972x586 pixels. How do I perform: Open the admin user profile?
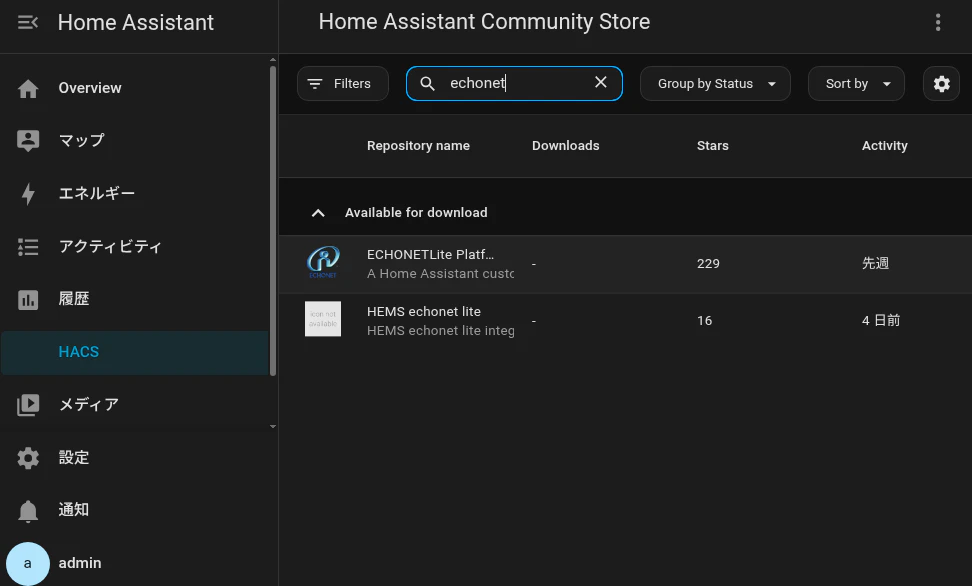point(135,564)
